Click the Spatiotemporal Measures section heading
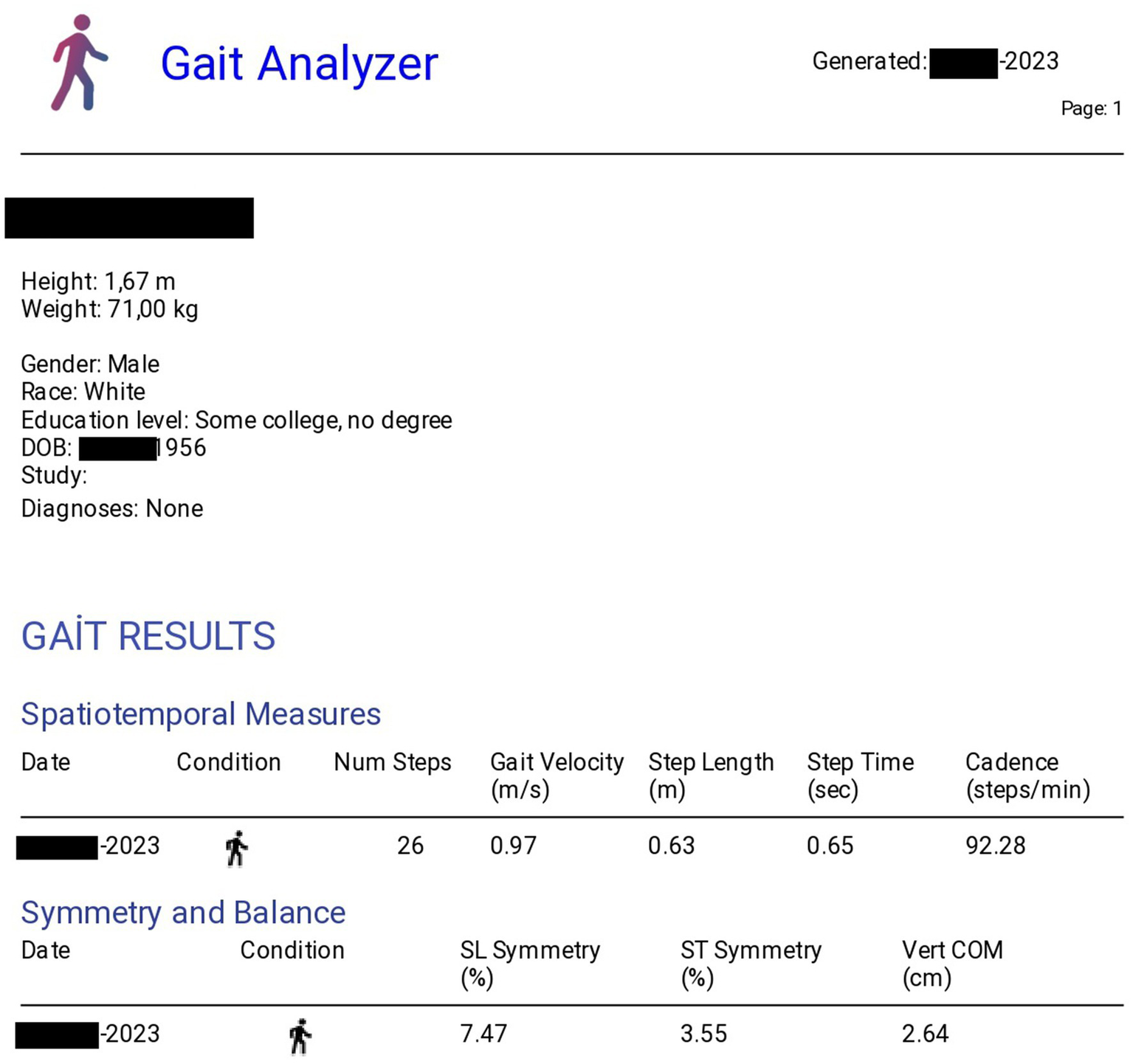Image resolution: width=1133 pixels, height=1064 pixels. 201,714
